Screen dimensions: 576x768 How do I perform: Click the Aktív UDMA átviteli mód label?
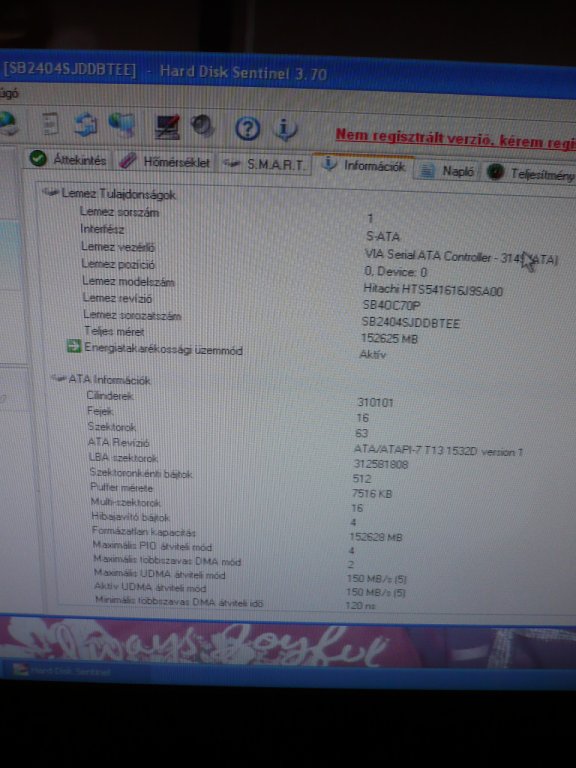(150, 587)
